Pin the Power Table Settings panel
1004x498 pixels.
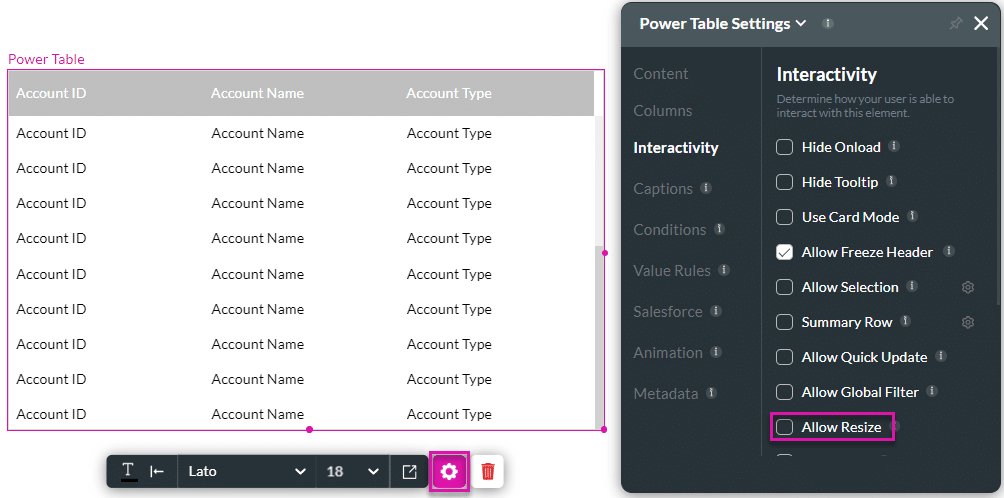tap(955, 24)
